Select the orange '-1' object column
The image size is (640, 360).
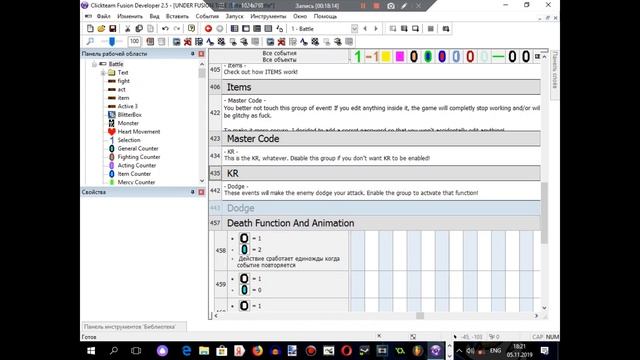(x=371, y=56)
